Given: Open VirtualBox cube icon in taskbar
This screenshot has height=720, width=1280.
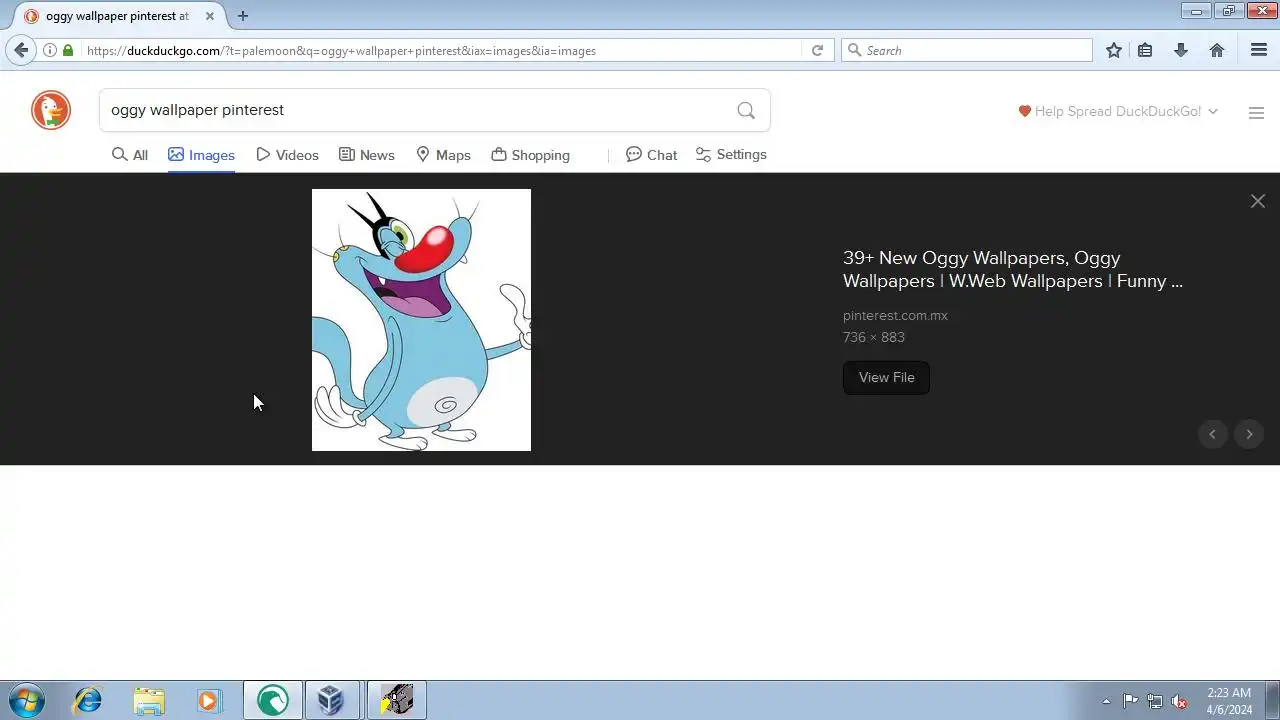Looking at the screenshot, I should [x=331, y=700].
